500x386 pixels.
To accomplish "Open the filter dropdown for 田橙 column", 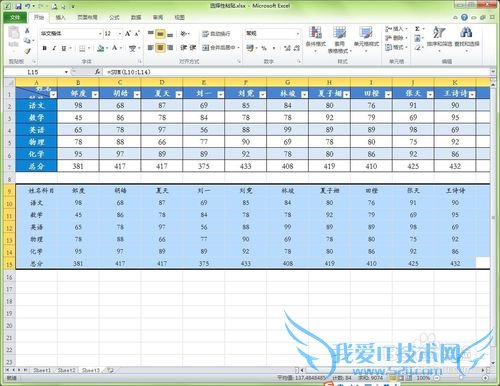I will (x=388, y=95).
